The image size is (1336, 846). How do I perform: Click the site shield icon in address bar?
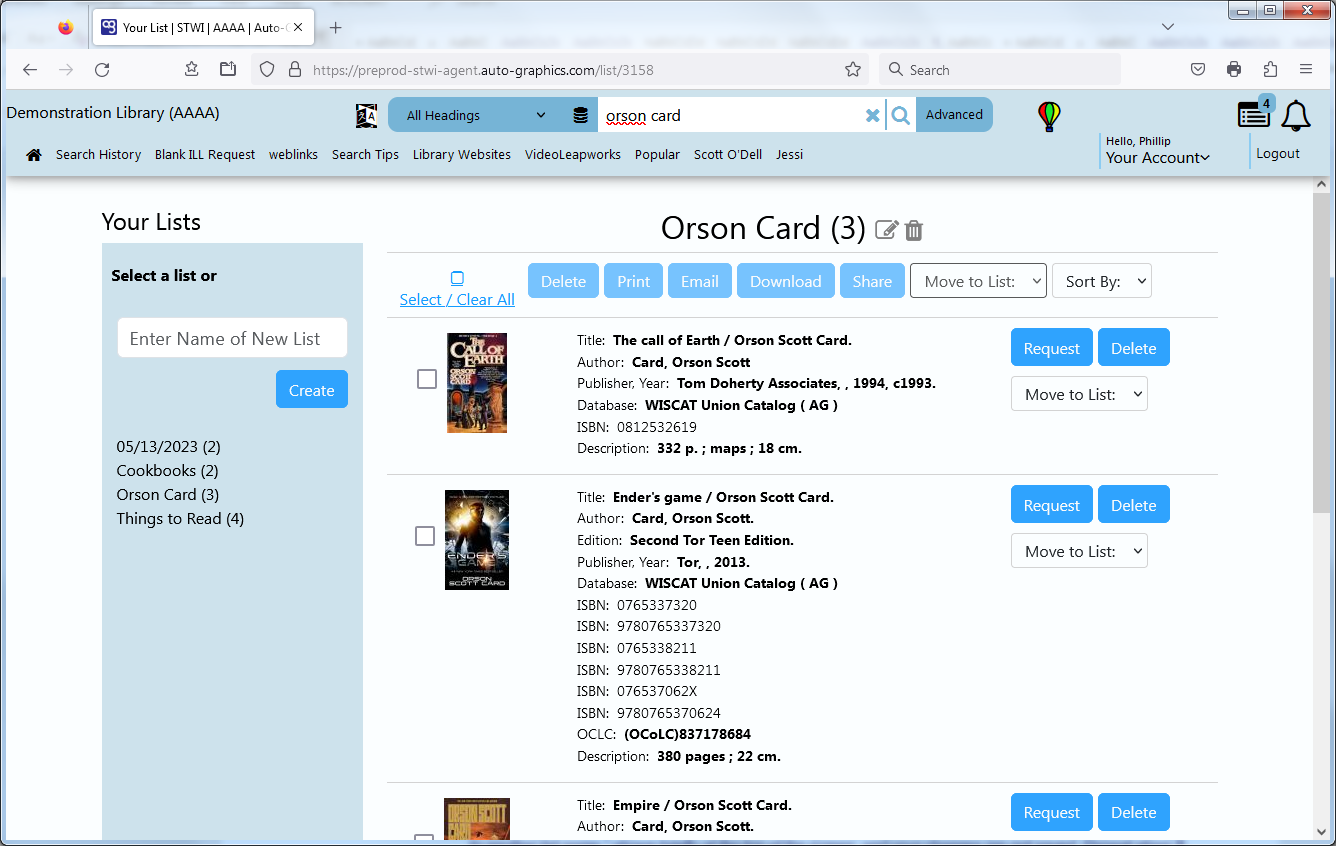pos(267,70)
